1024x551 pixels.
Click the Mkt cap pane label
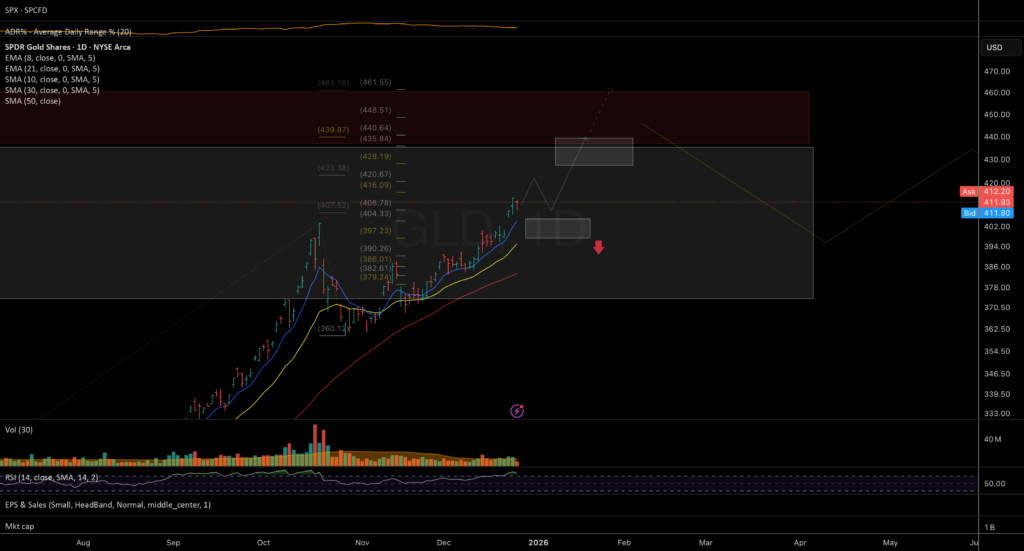(x=20, y=526)
